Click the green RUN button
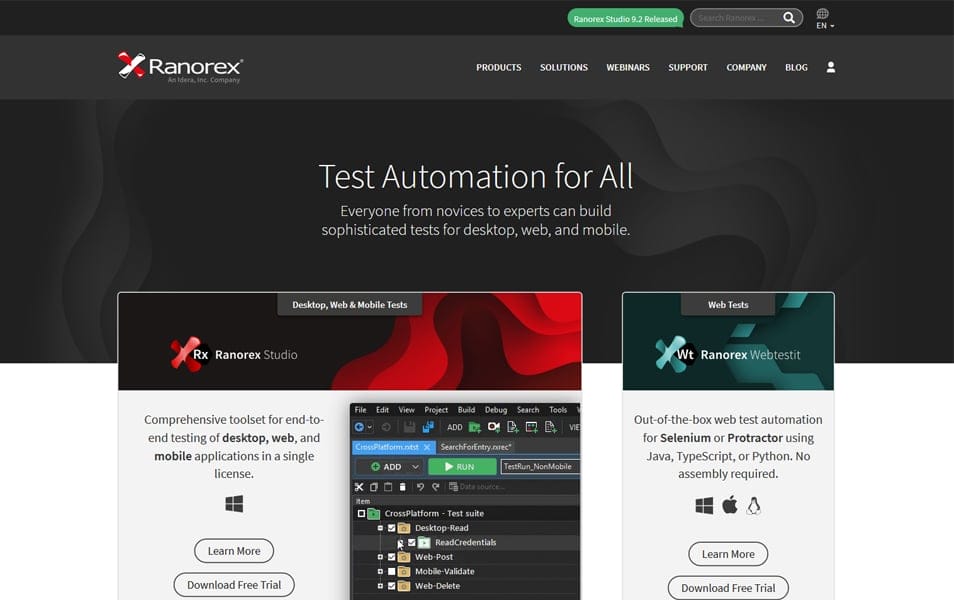The image size is (954, 600). pyautogui.click(x=462, y=467)
